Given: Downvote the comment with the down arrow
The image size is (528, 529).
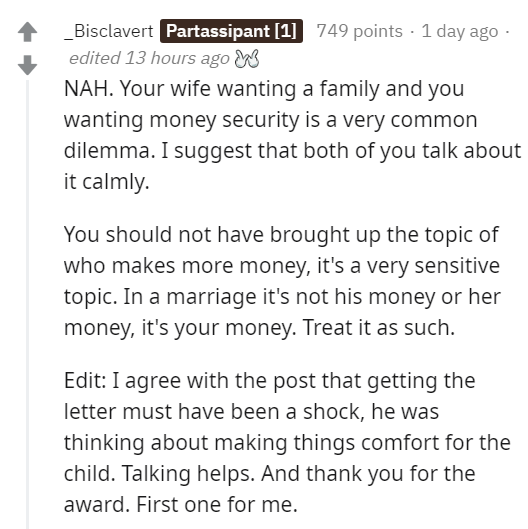Looking at the screenshot, I should [27, 65].
